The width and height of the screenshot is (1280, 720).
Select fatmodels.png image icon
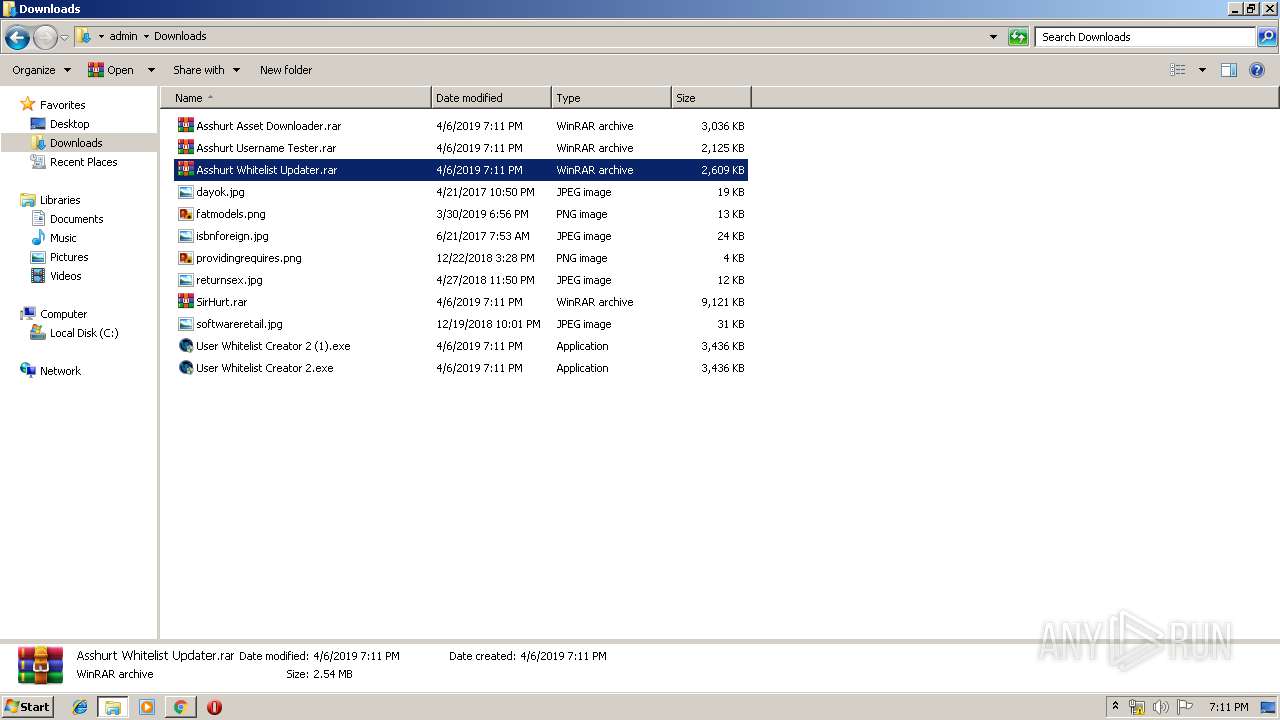point(185,214)
